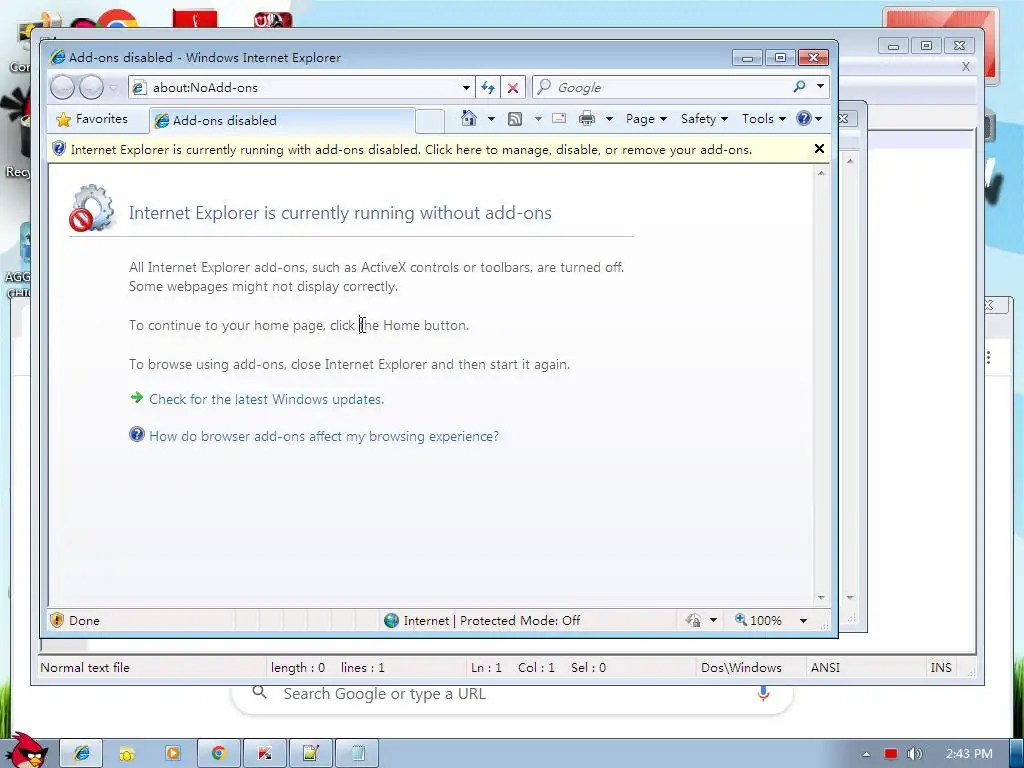
Task: Click the IE Forward navigation button
Action: click(91, 88)
